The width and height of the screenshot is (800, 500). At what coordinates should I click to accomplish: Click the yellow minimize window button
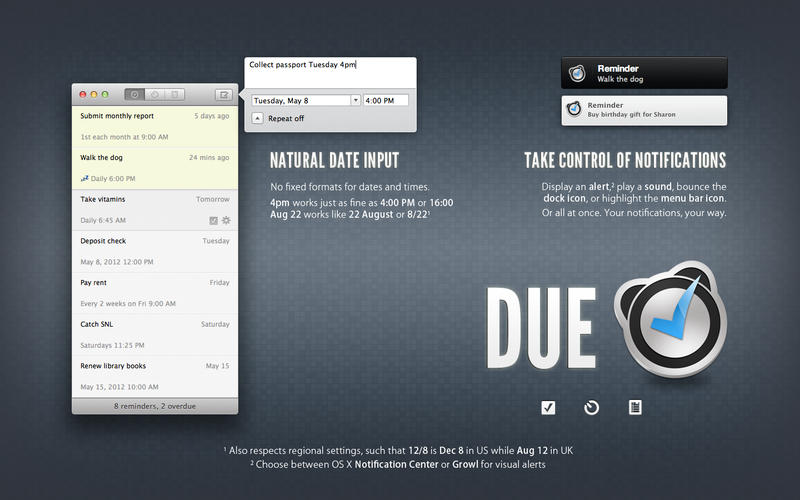(94, 94)
